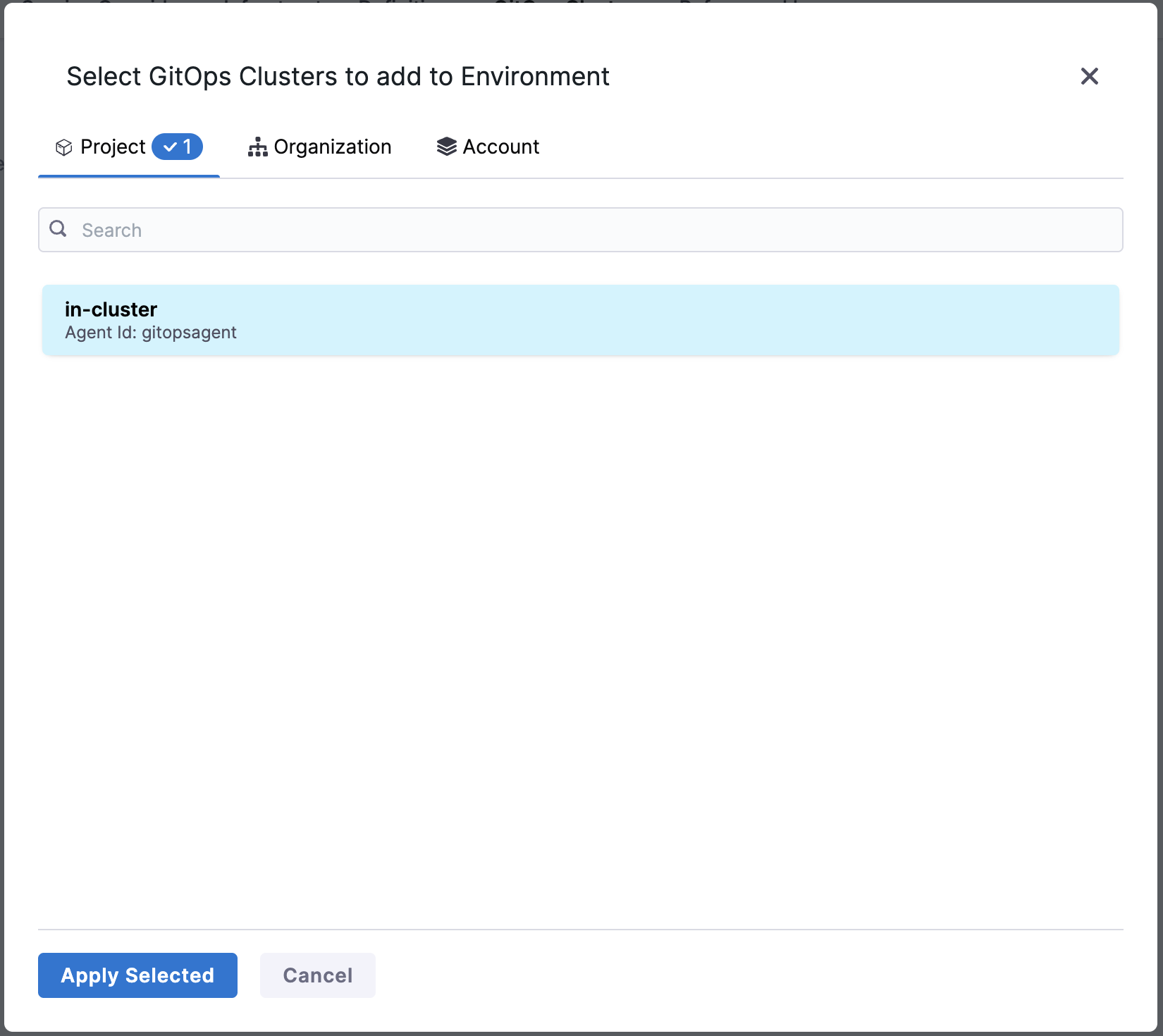Screen dimensions: 1163x1036
Task: Cancel the cluster selection
Action: 317,975
